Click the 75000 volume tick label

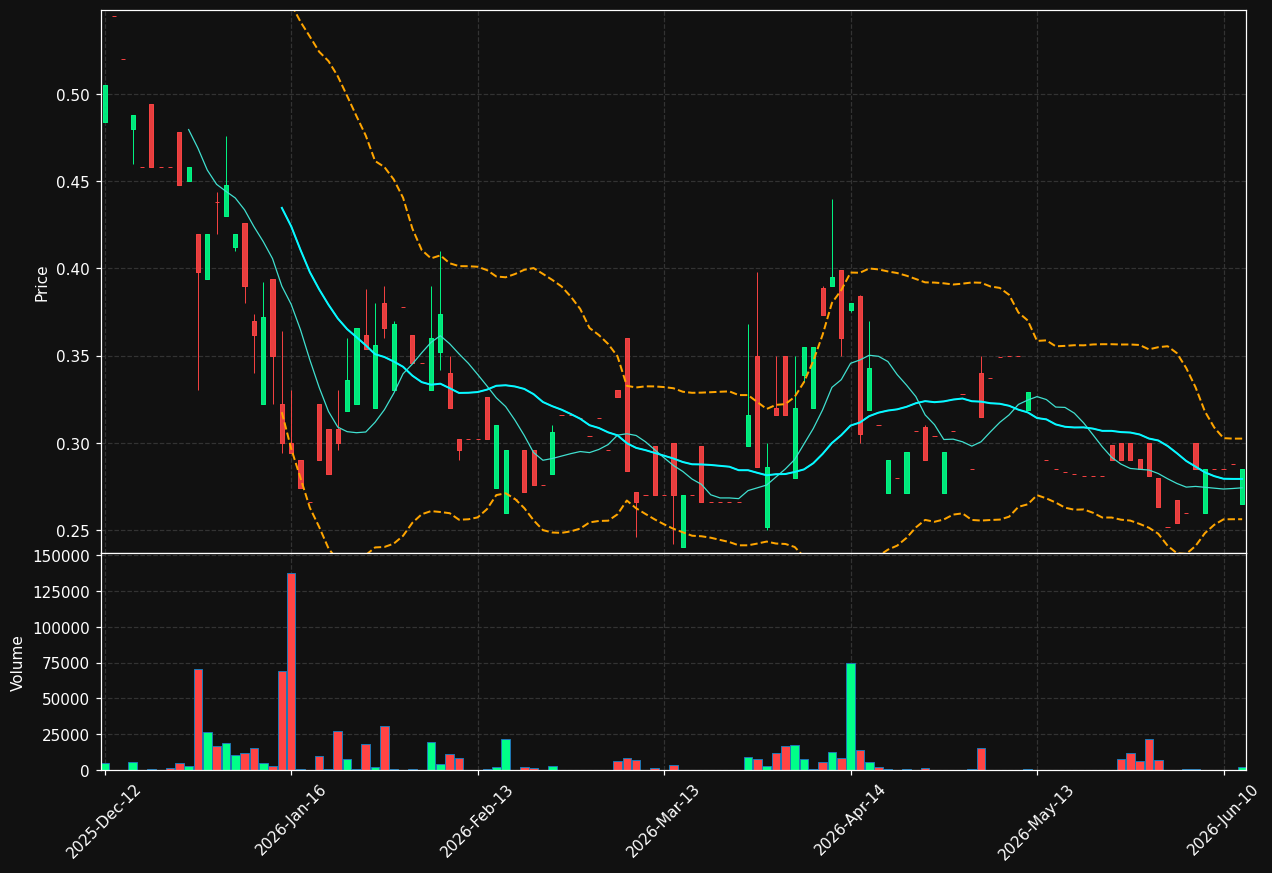(66, 664)
